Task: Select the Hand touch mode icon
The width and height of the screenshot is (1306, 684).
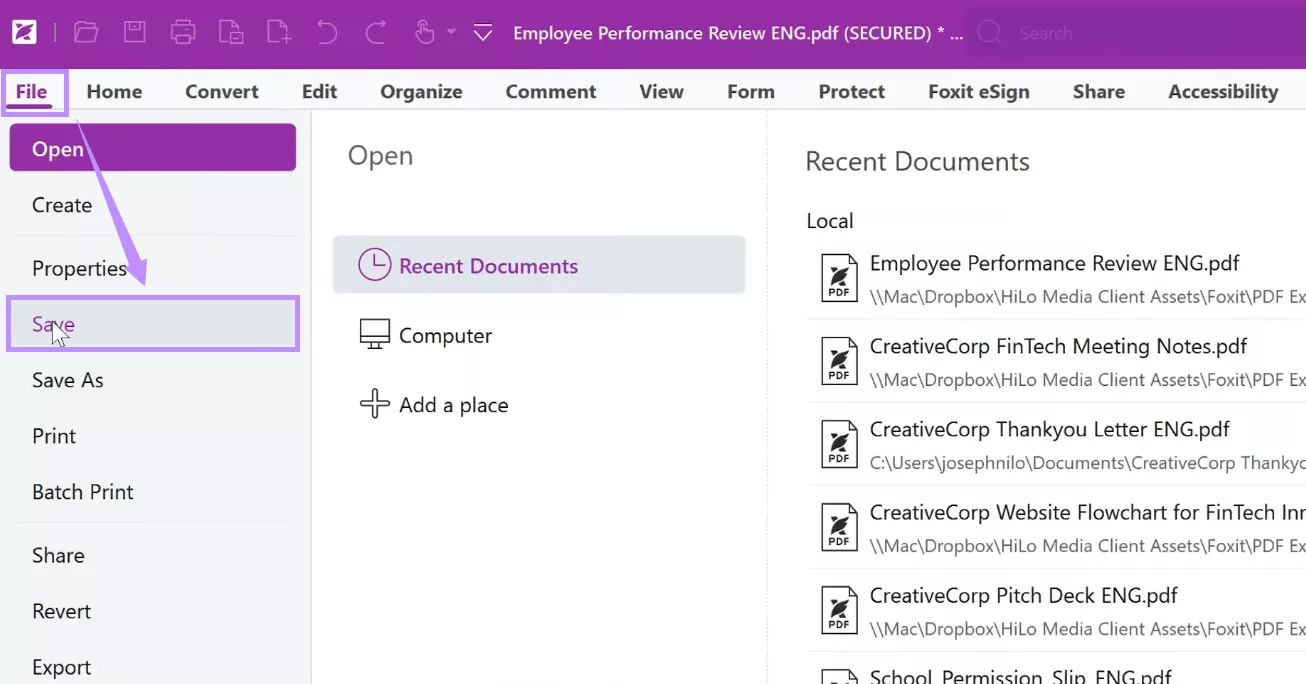Action: [x=424, y=32]
